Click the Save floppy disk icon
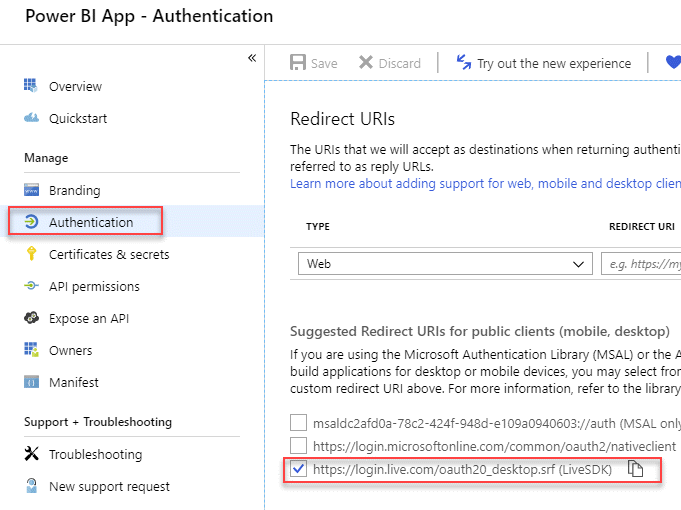 pyautogui.click(x=298, y=62)
